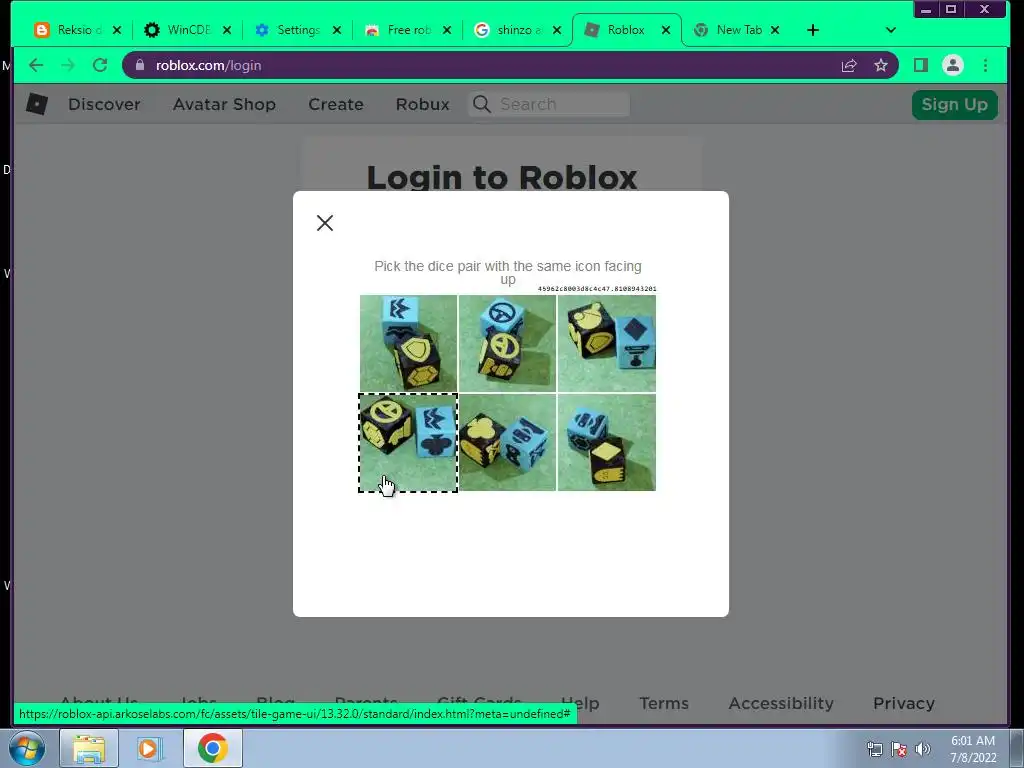The width and height of the screenshot is (1024, 768).
Task: Close the active Roblox tab
Action: pos(666,30)
